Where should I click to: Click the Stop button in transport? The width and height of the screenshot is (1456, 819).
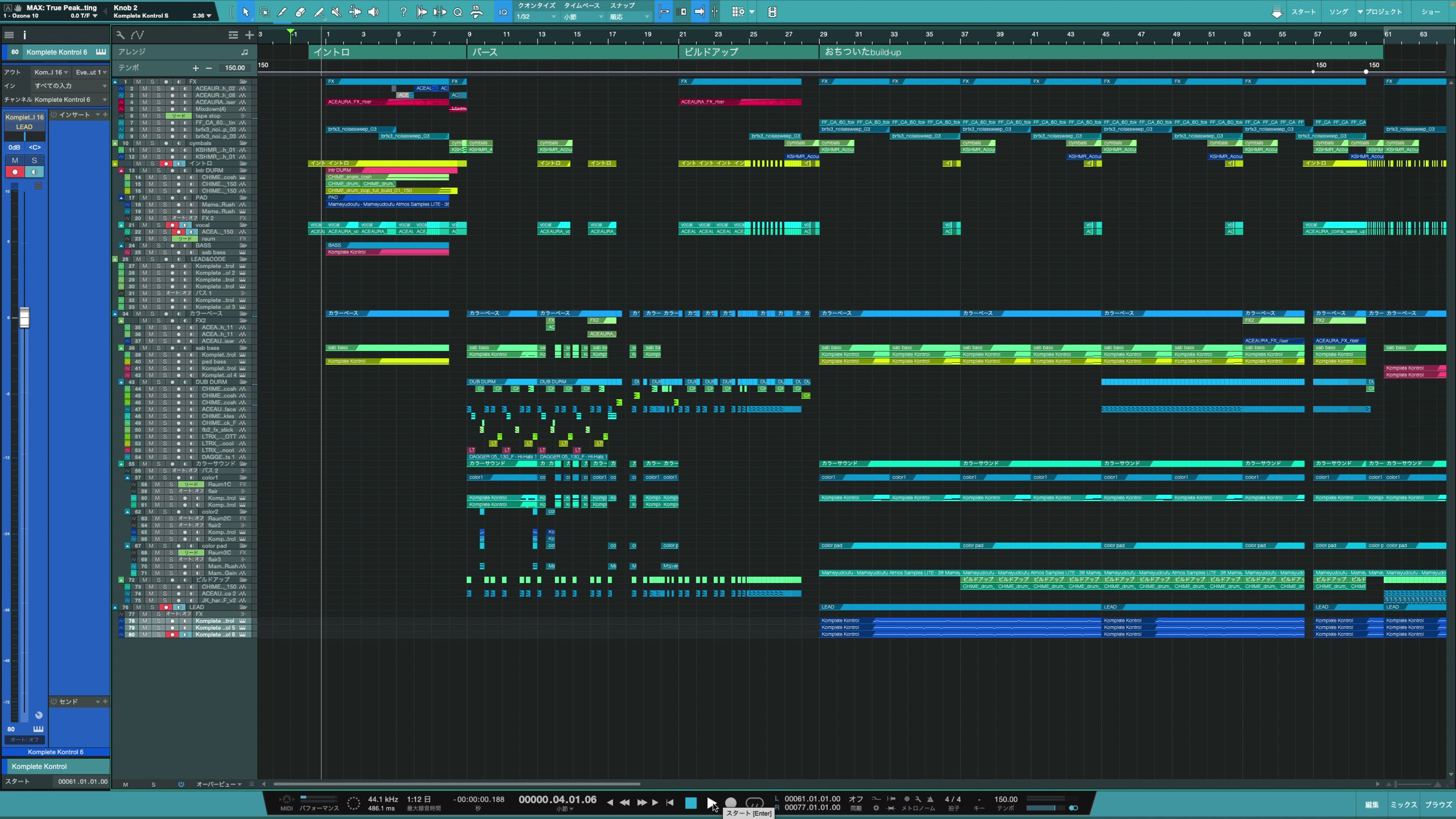(x=691, y=803)
